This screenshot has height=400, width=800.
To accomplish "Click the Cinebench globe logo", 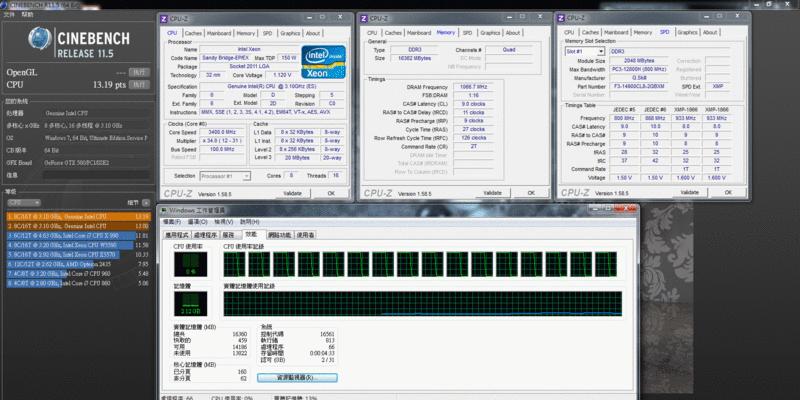I will [x=40, y=38].
